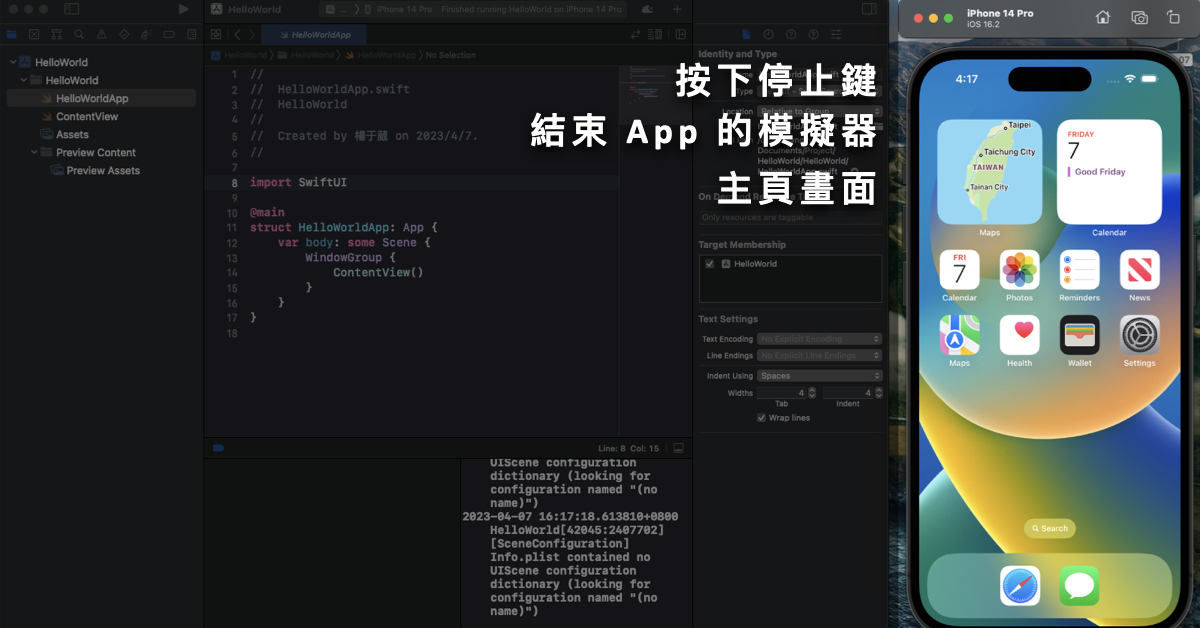Viewport: 1200px width, 628px height.
Task: Open the Health app in Simulator
Action: coord(1020,335)
